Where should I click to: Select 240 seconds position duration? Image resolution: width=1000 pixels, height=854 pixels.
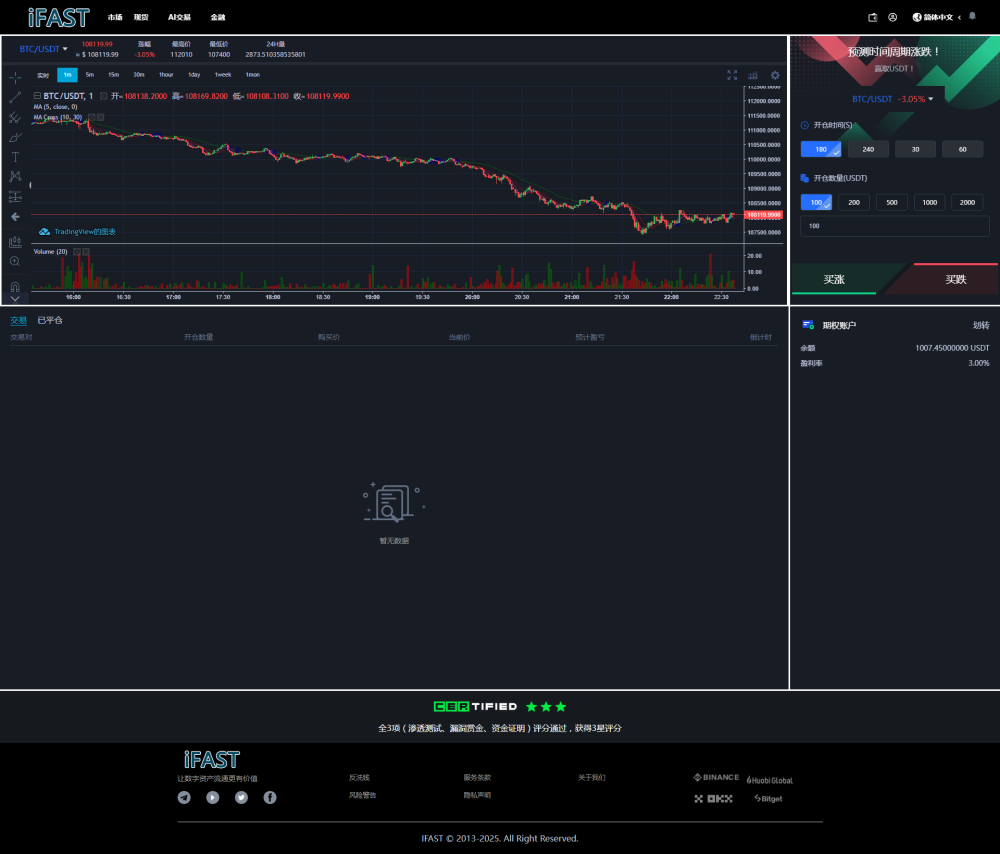(868, 149)
